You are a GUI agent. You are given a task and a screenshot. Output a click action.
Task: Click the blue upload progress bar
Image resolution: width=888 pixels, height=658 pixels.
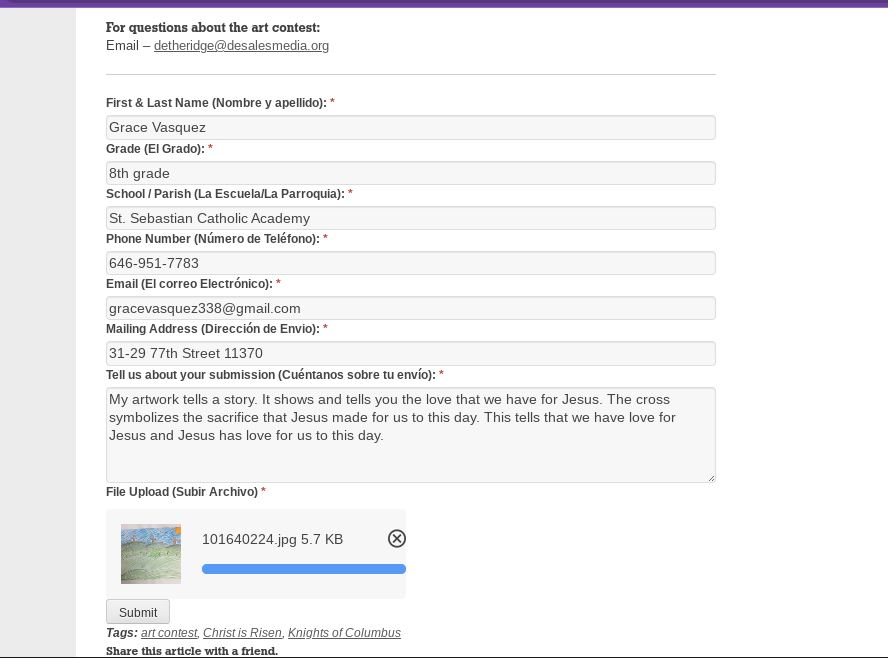303,569
